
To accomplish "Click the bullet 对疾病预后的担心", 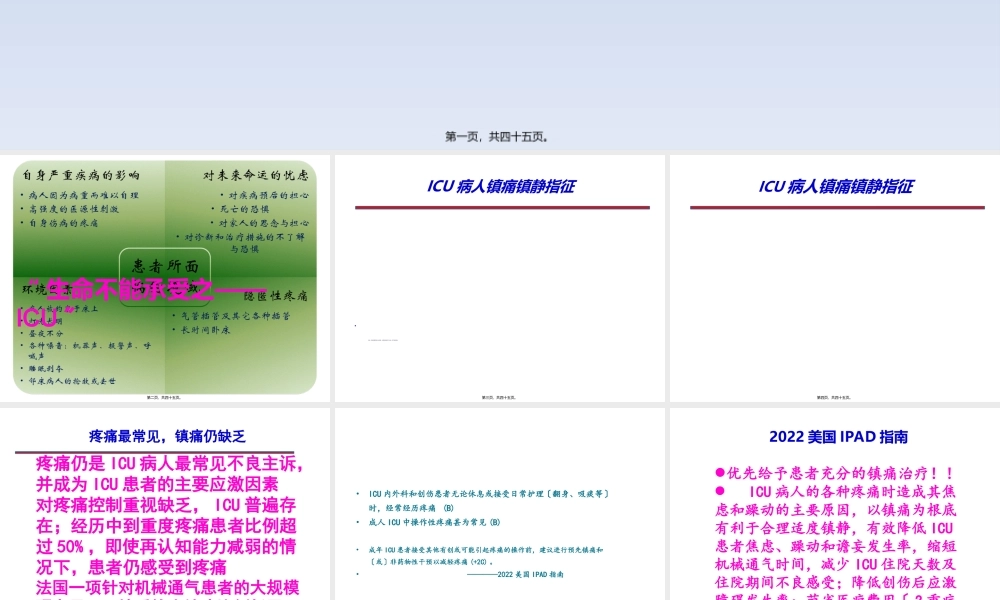I will tap(268, 195).
